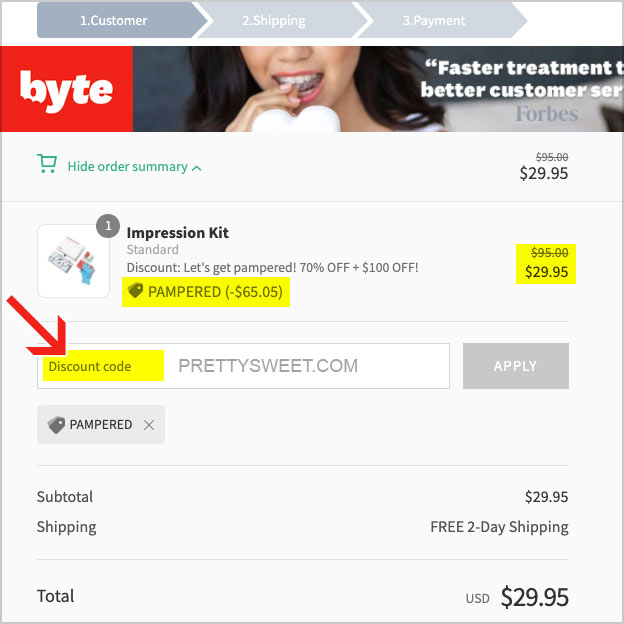Click the Apply discount button
The height and width of the screenshot is (624, 624).
(516, 366)
